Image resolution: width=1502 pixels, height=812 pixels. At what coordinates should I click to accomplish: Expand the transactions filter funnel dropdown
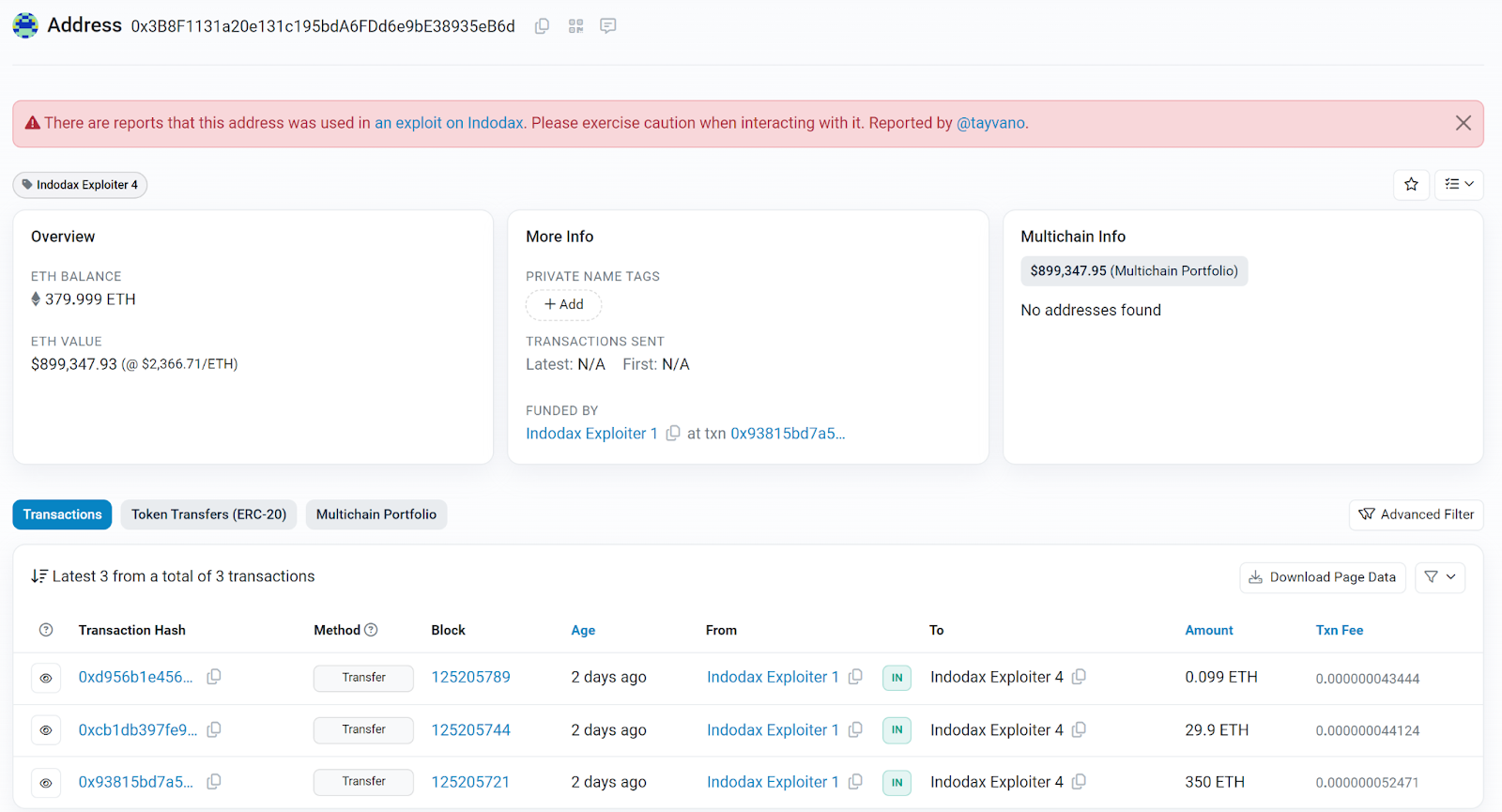[1440, 577]
